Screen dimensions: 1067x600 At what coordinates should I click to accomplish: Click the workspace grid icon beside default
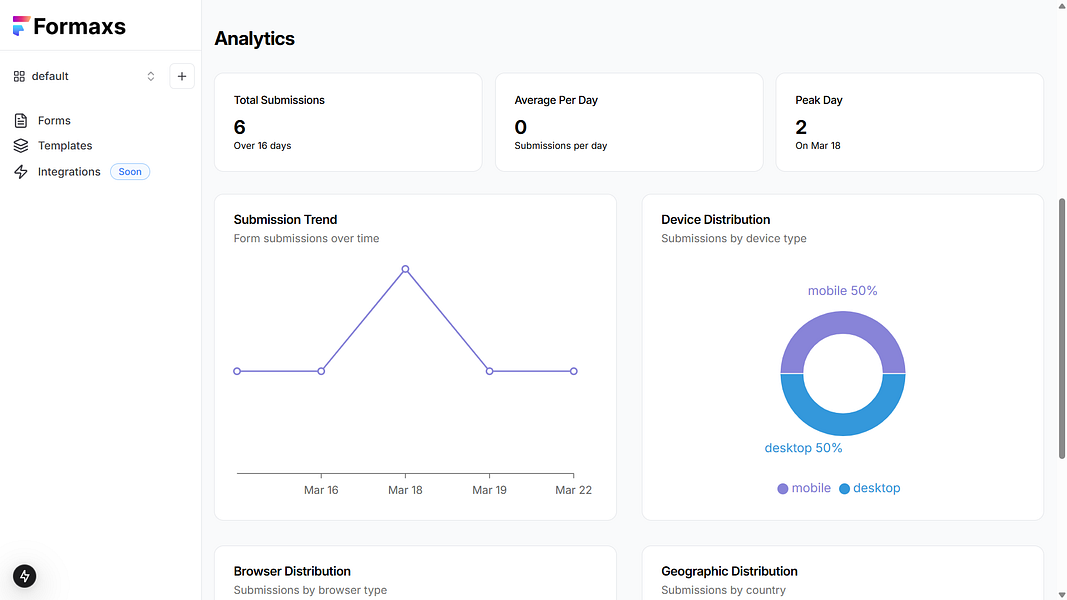pos(19,76)
